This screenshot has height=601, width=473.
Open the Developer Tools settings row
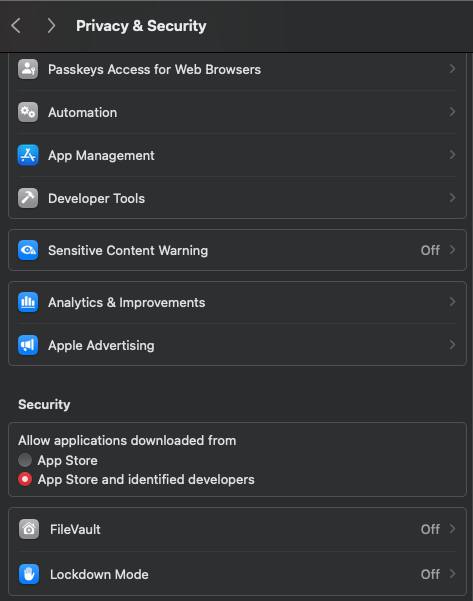237,198
